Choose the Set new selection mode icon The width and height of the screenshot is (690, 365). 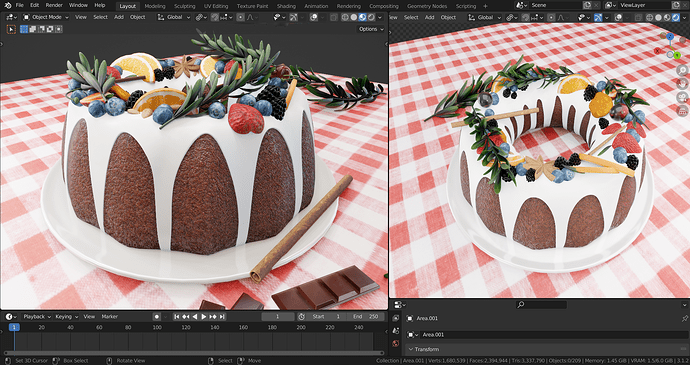(x=24, y=29)
